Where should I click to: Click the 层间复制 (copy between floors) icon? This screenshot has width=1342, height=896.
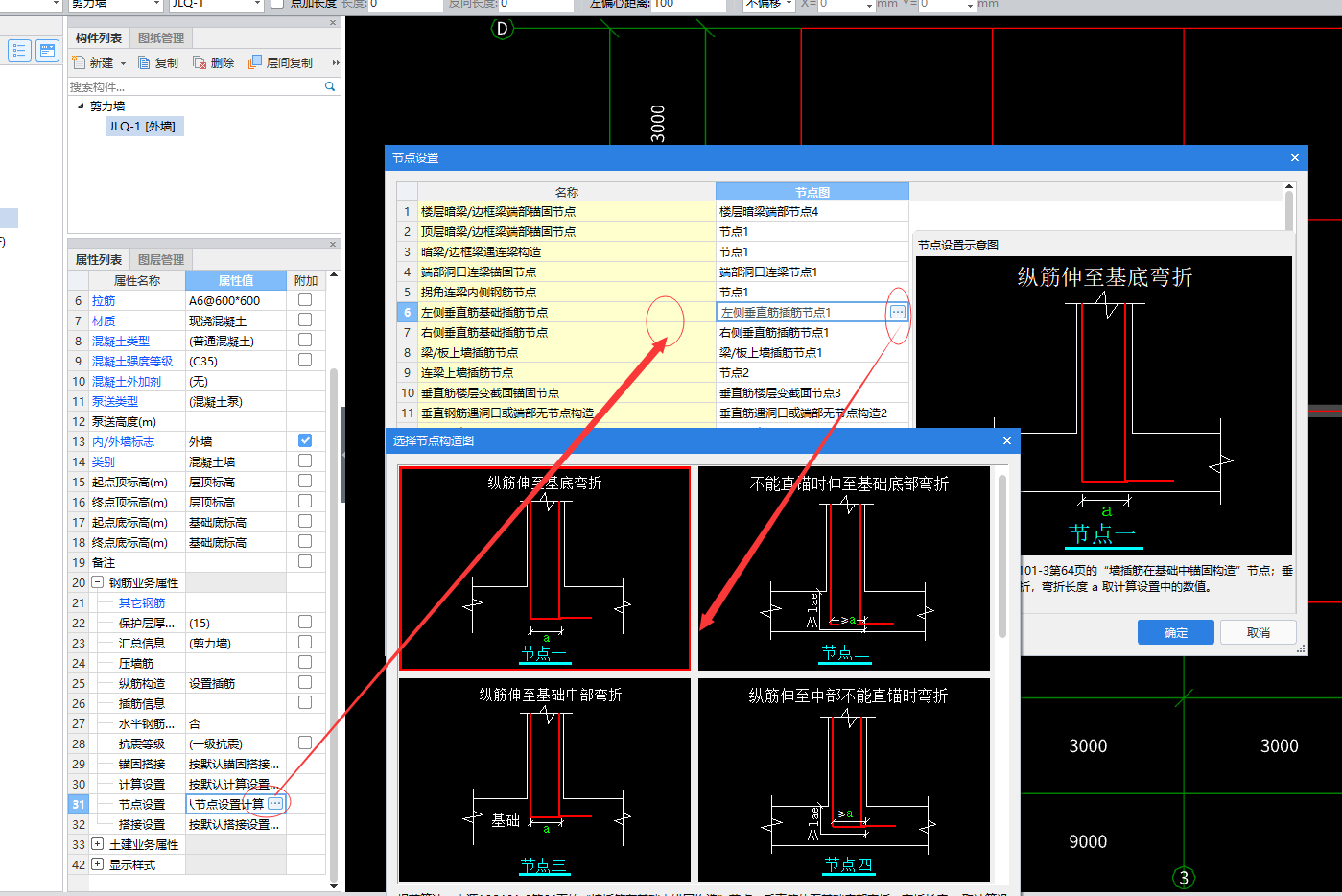tap(255, 62)
